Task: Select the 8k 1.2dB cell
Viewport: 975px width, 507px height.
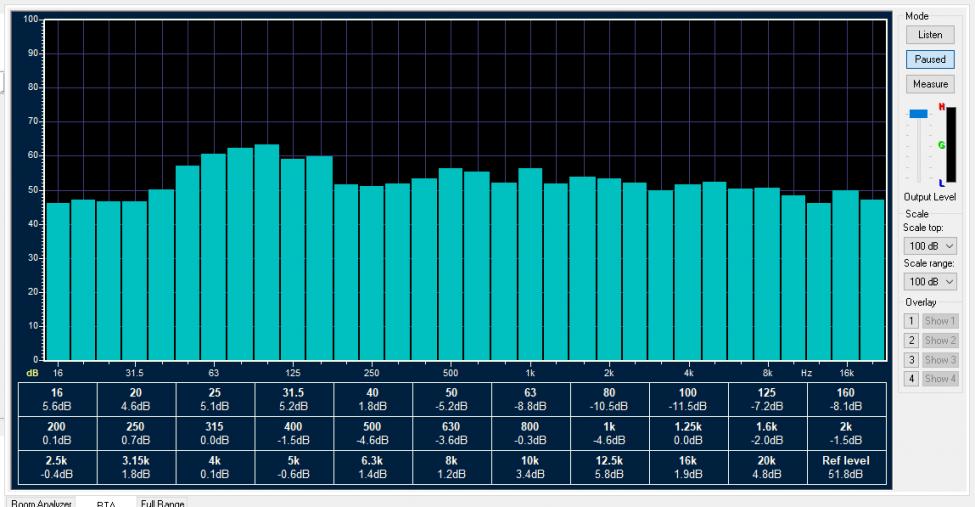Action: pyautogui.click(x=452, y=467)
